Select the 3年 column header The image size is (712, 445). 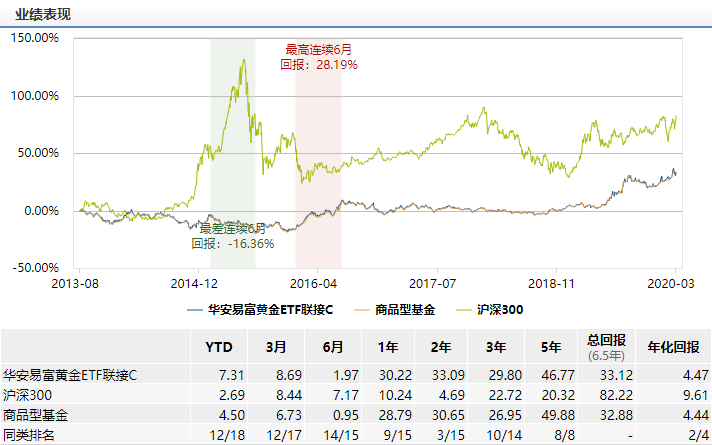click(496, 347)
